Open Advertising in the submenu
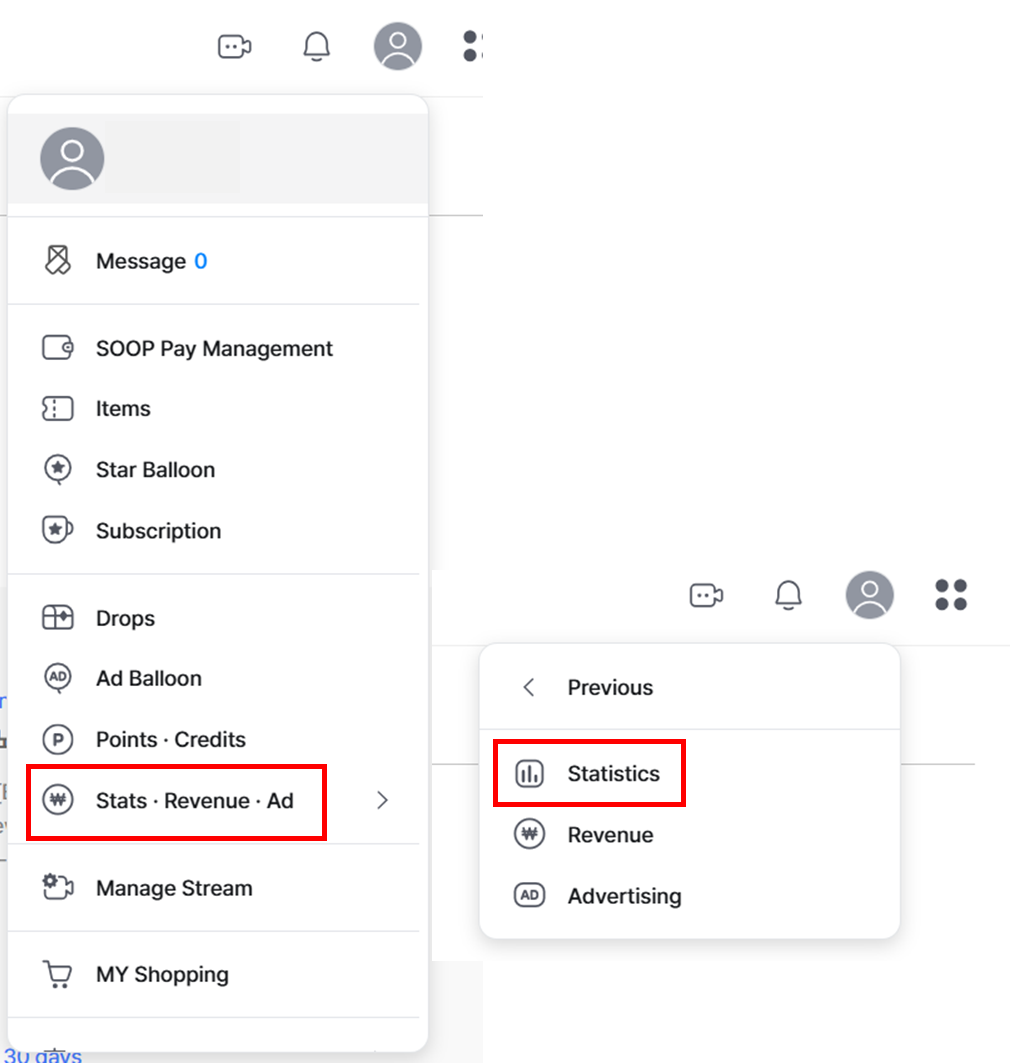 (689, 896)
